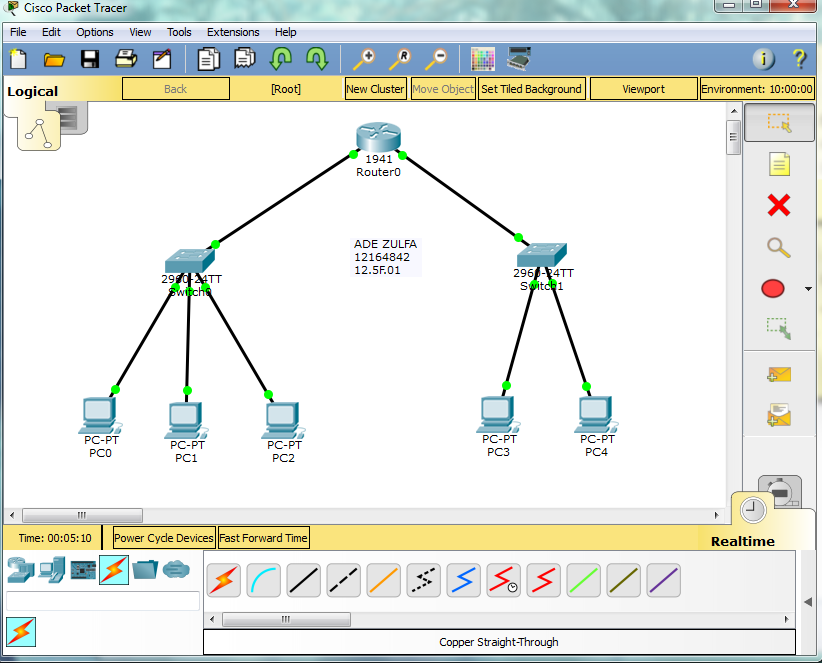Open the File menu
The height and width of the screenshot is (663, 822).
(18, 32)
